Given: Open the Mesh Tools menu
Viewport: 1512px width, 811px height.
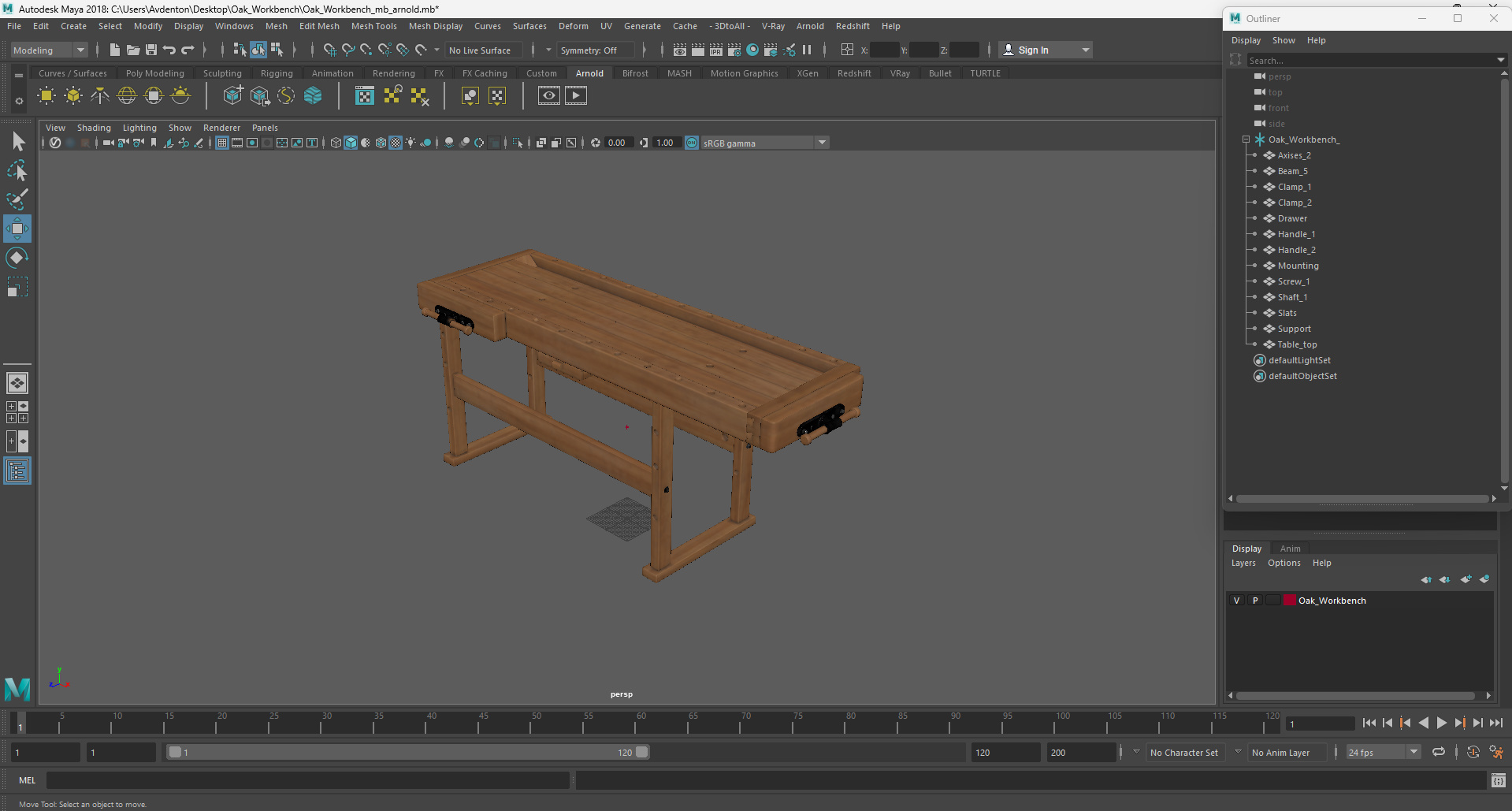Looking at the screenshot, I should [x=374, y=26].
